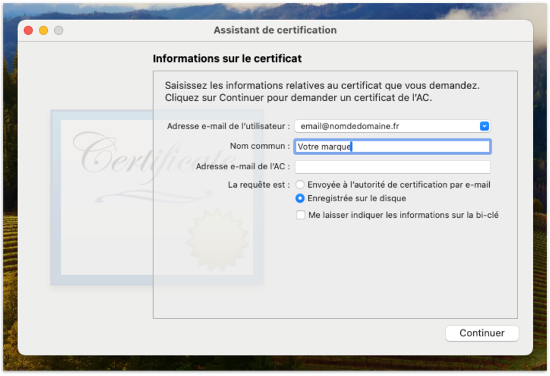Close the Assistant de certification window
The image size is (550, 376).
[x=28, y=31]
